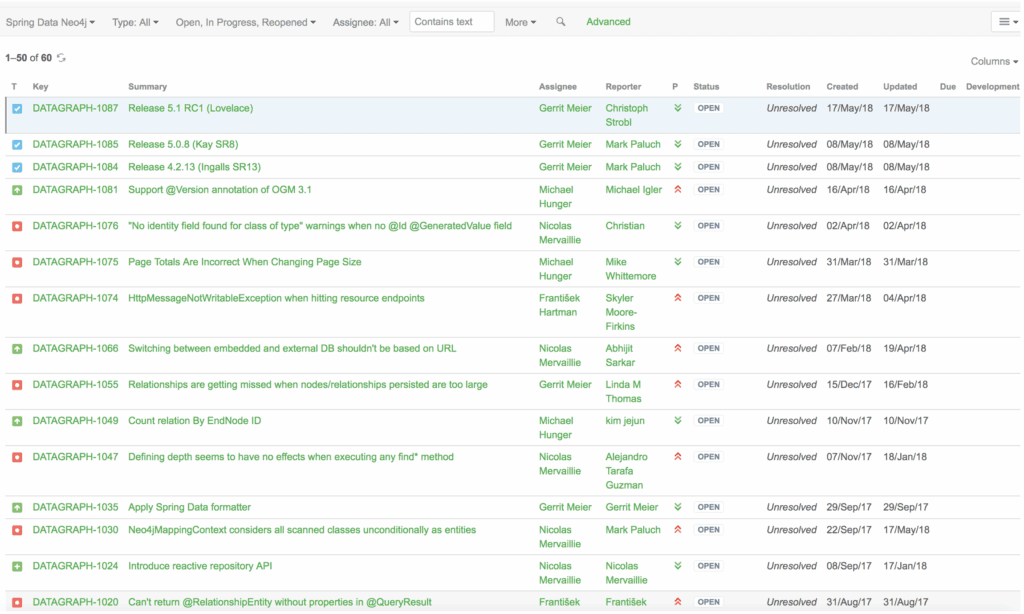Sort by the Assignee column header

point(558,86)
